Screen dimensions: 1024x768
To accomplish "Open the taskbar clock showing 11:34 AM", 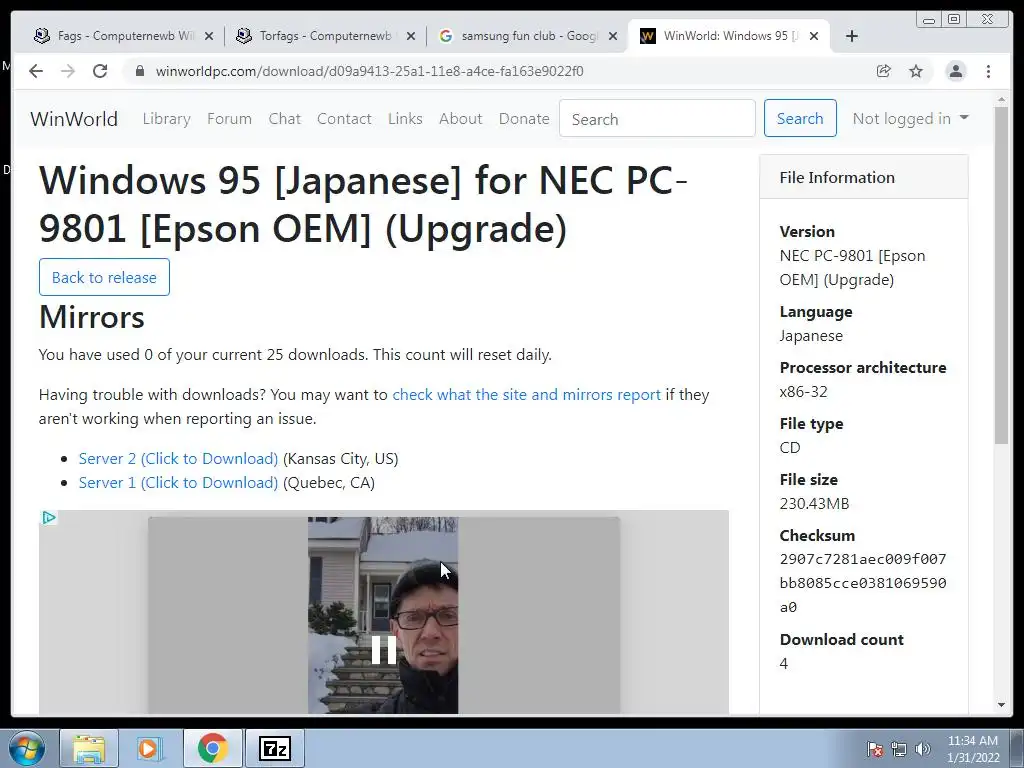I will coord(973,749).
